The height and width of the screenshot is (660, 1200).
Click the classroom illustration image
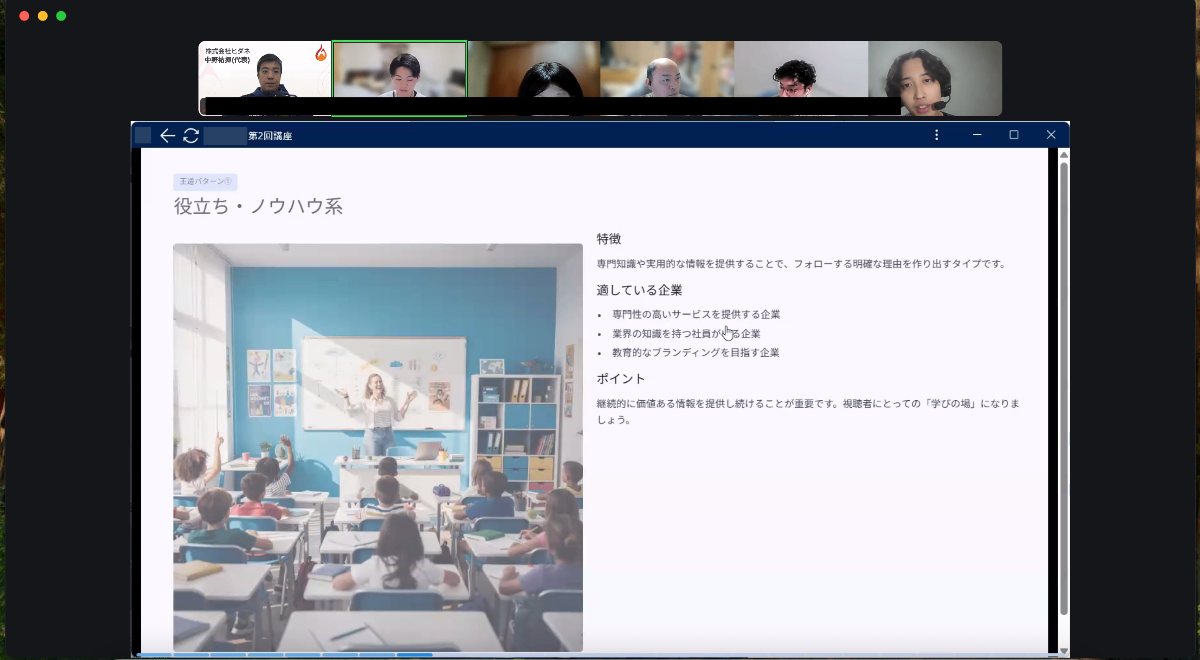tap(377, 447)
